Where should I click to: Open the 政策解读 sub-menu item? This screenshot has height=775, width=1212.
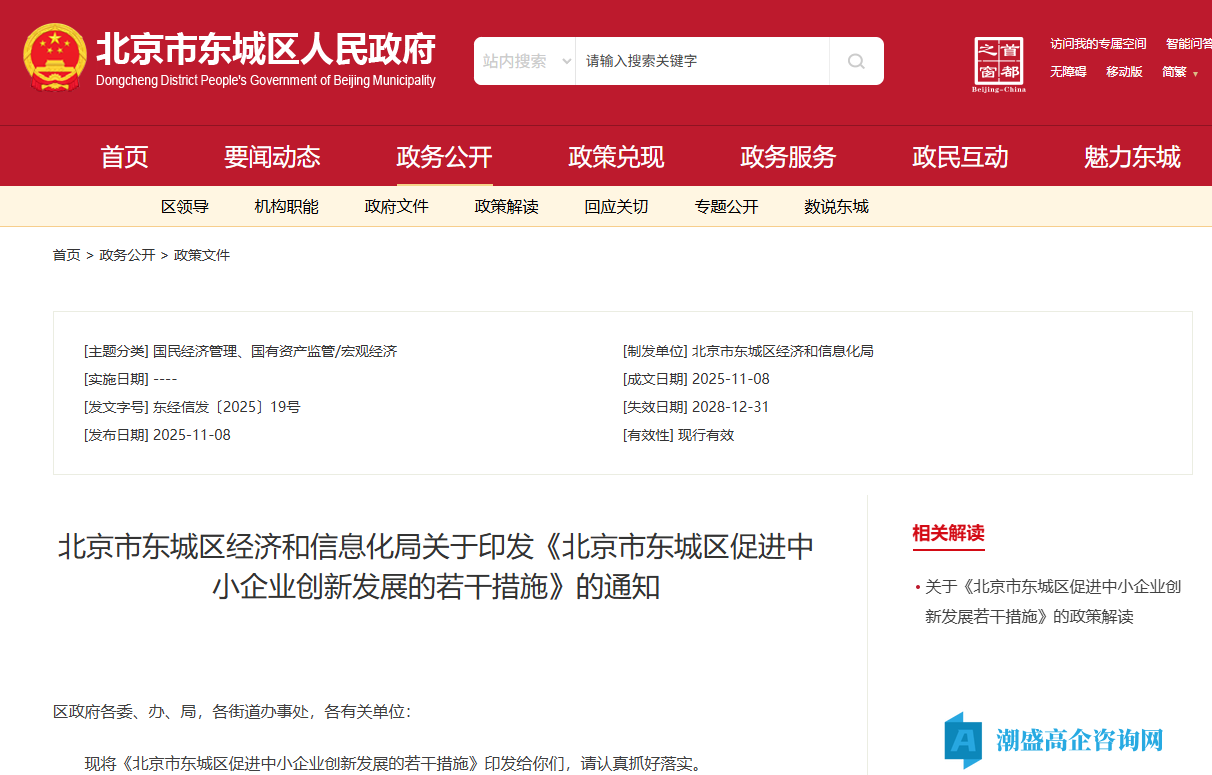coord(506,206)
